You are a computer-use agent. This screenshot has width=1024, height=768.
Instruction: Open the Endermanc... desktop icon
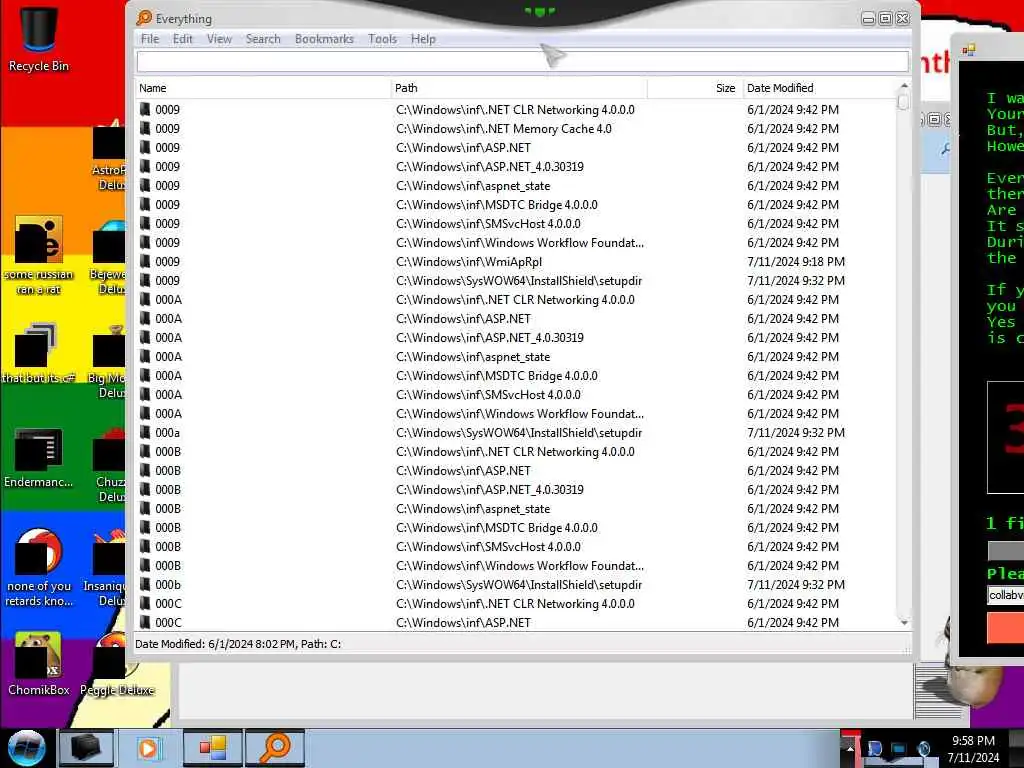click(x=39, y=457)
